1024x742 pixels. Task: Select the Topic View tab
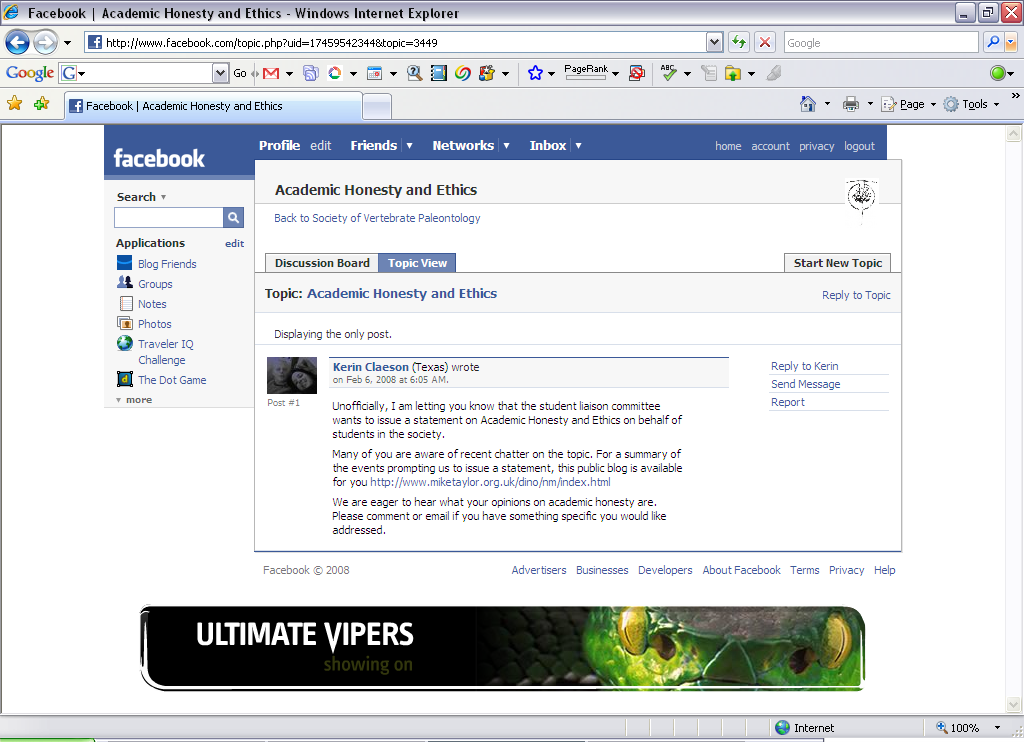pyautogui.click(x=417, y=263)
